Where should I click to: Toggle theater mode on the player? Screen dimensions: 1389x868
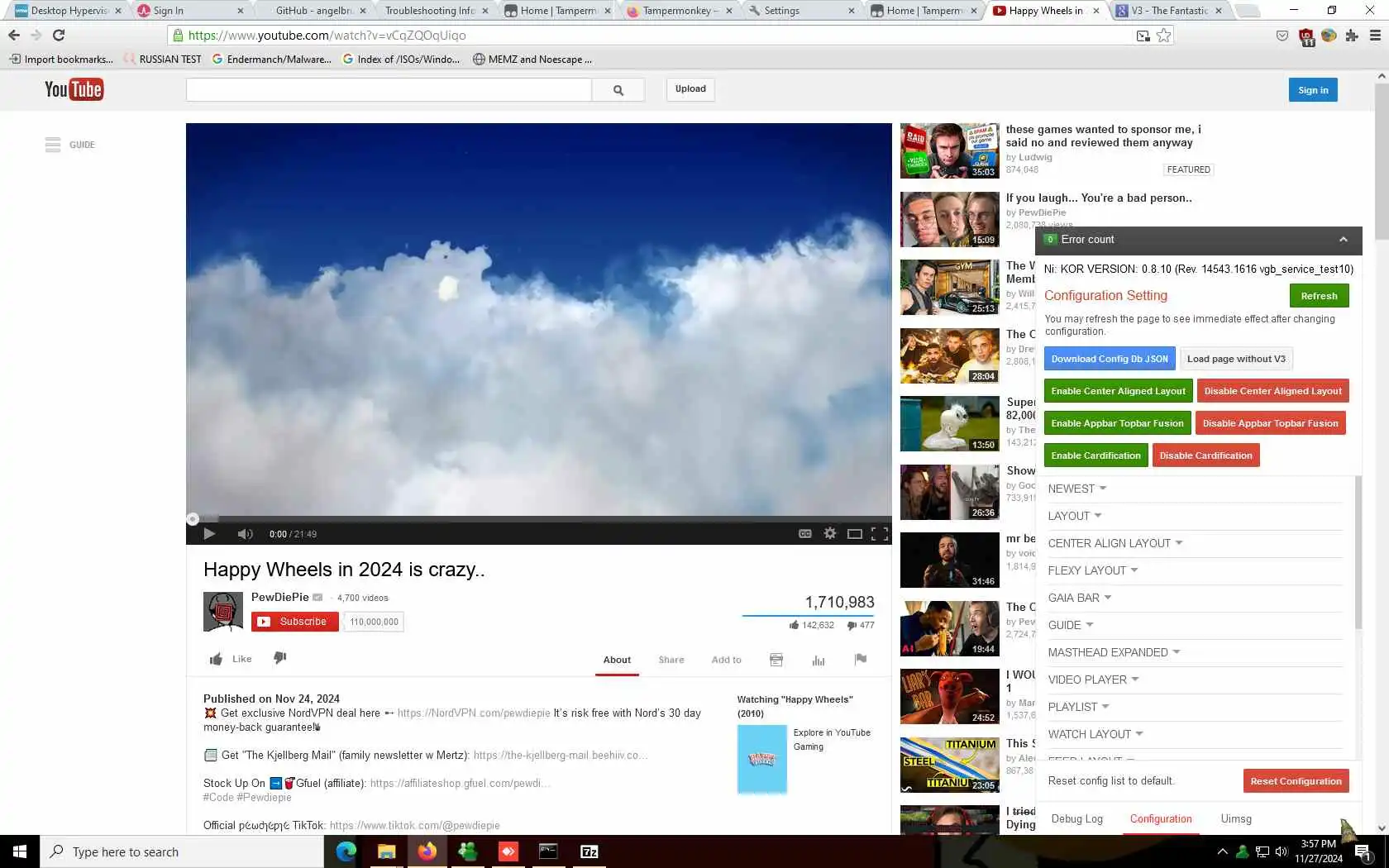pos(855,534)
